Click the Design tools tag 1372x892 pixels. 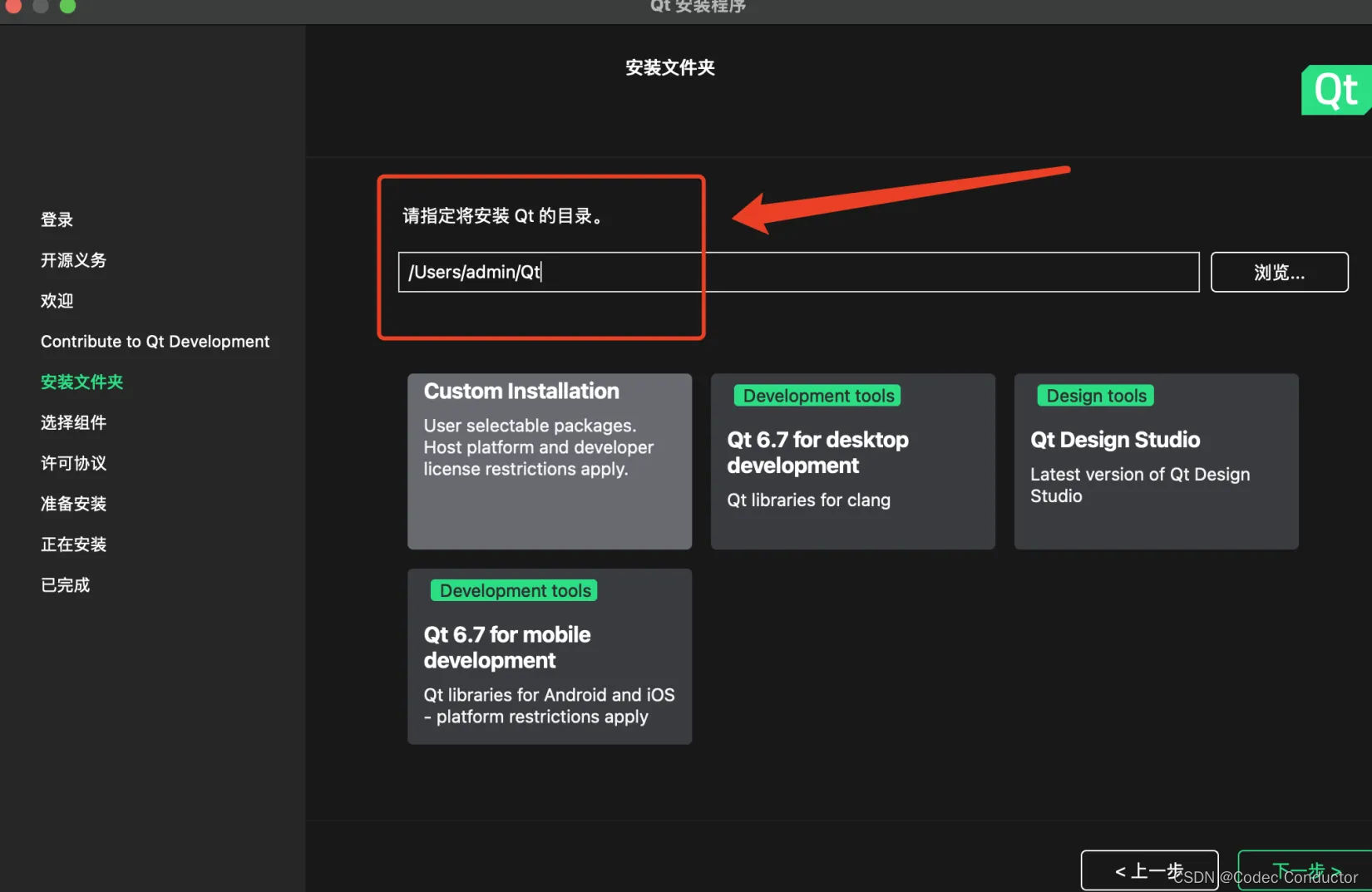click(x=1096, y=396)
